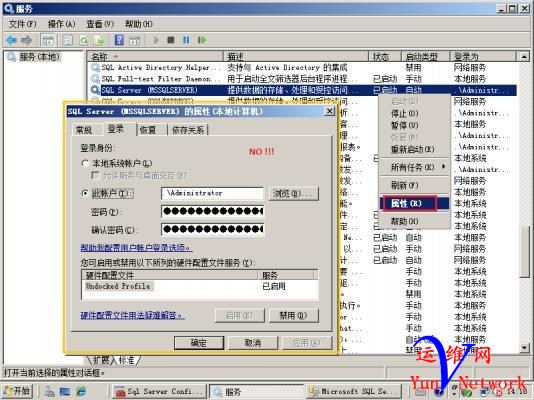Sort by the 启动类型 column header
This screenshot has width=534, height=400.
(426, 57)
